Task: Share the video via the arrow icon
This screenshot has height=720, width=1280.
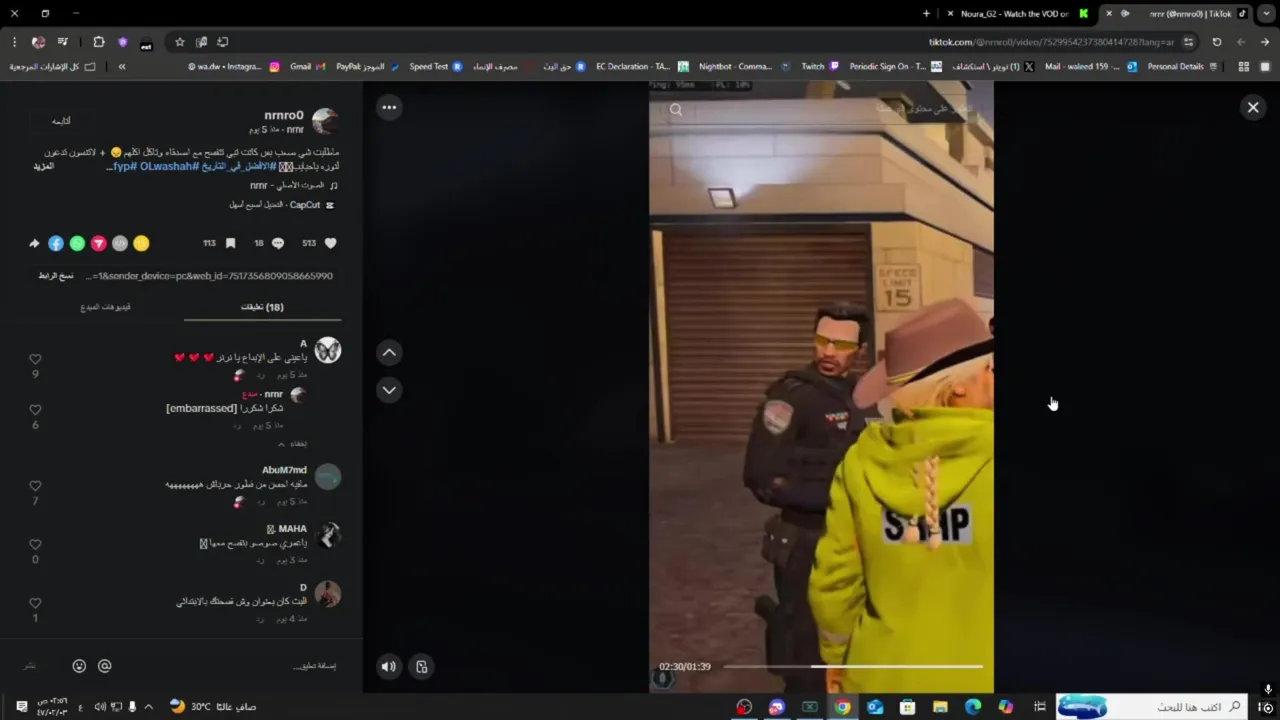Action: point(34,243)
